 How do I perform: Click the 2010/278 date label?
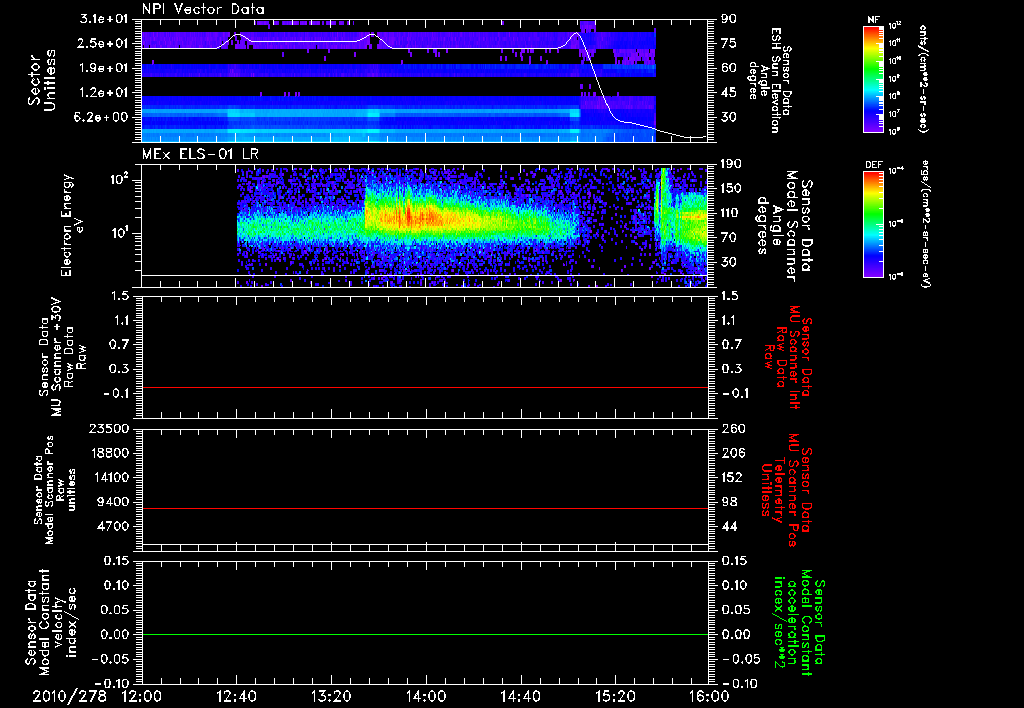pos(69,696)
